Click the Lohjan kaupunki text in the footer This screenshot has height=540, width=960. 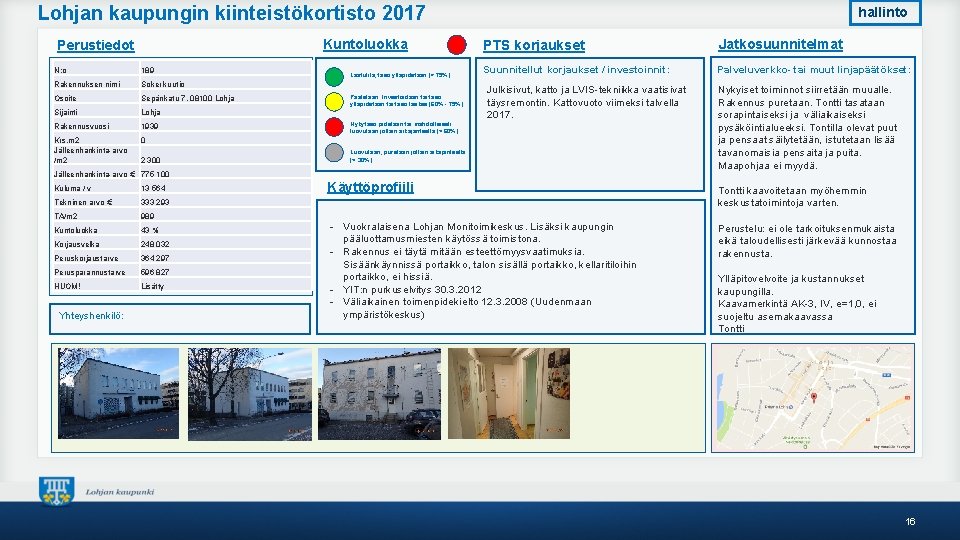[120, 492]
